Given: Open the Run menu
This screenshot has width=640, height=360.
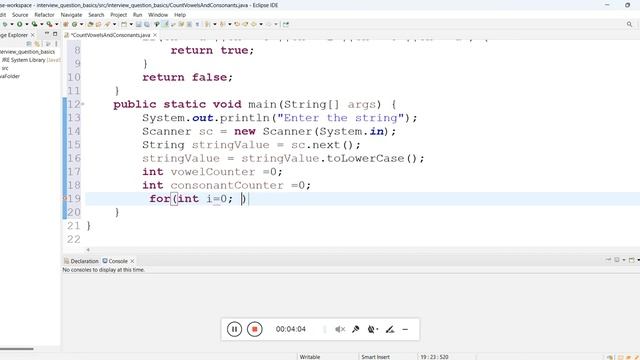Looking at the screenshot, I should tap(138, 15).
